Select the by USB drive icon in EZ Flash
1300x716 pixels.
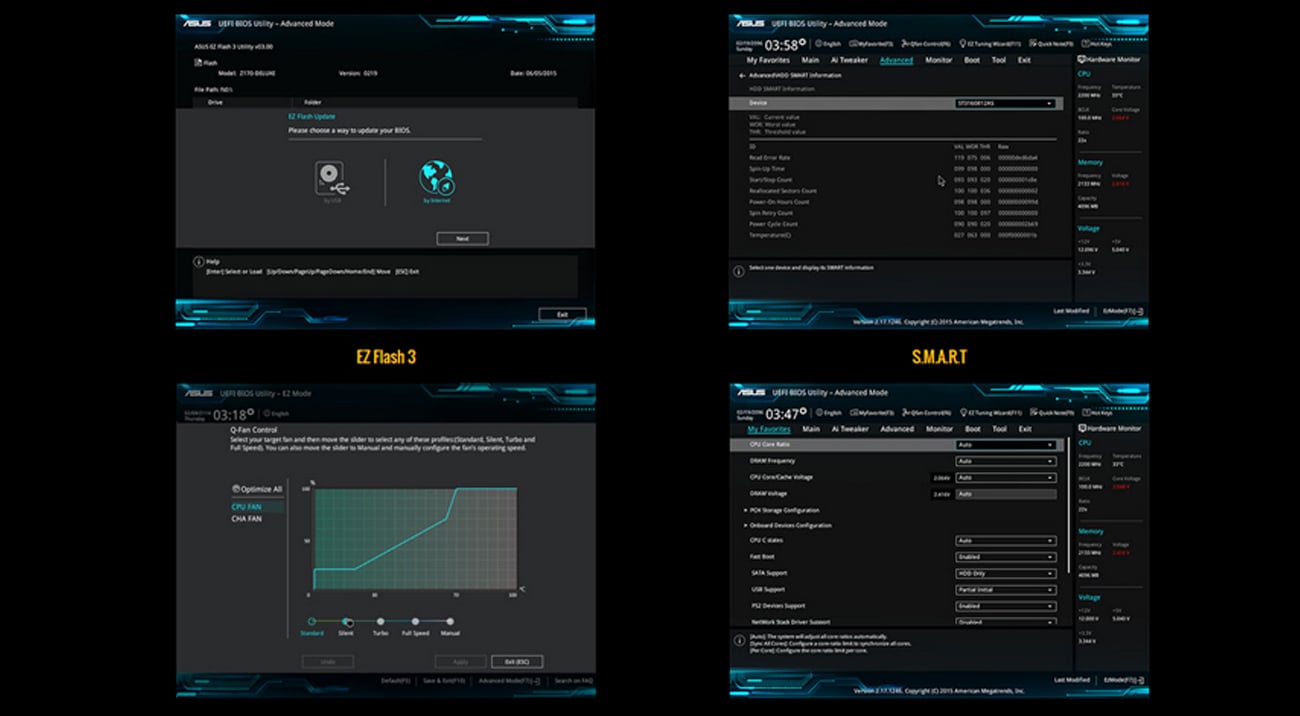(x=331, y=178)
